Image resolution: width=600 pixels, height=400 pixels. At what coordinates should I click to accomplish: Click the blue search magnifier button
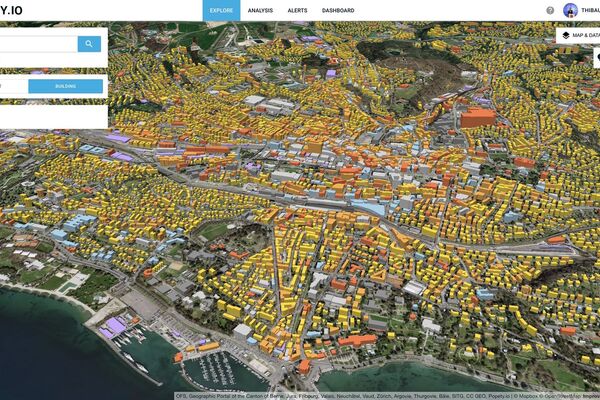click(89, 44)
